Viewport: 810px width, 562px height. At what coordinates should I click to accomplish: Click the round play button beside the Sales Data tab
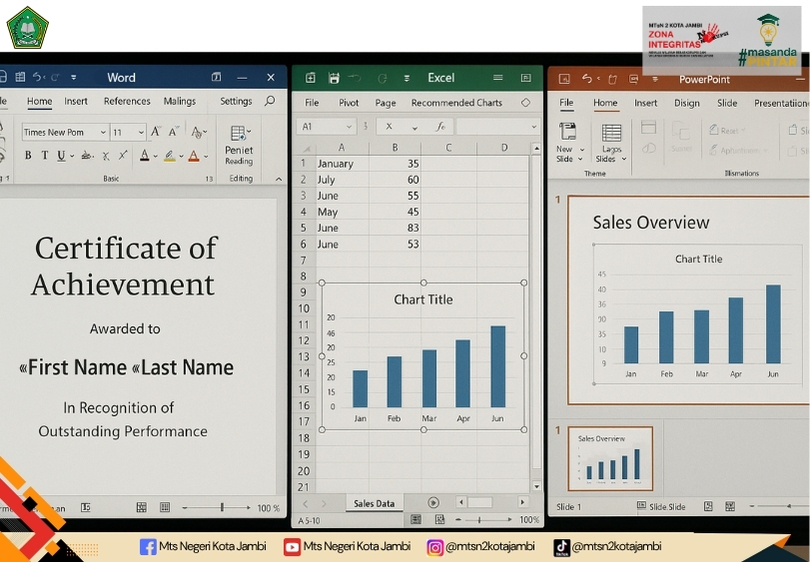[433, 503]
